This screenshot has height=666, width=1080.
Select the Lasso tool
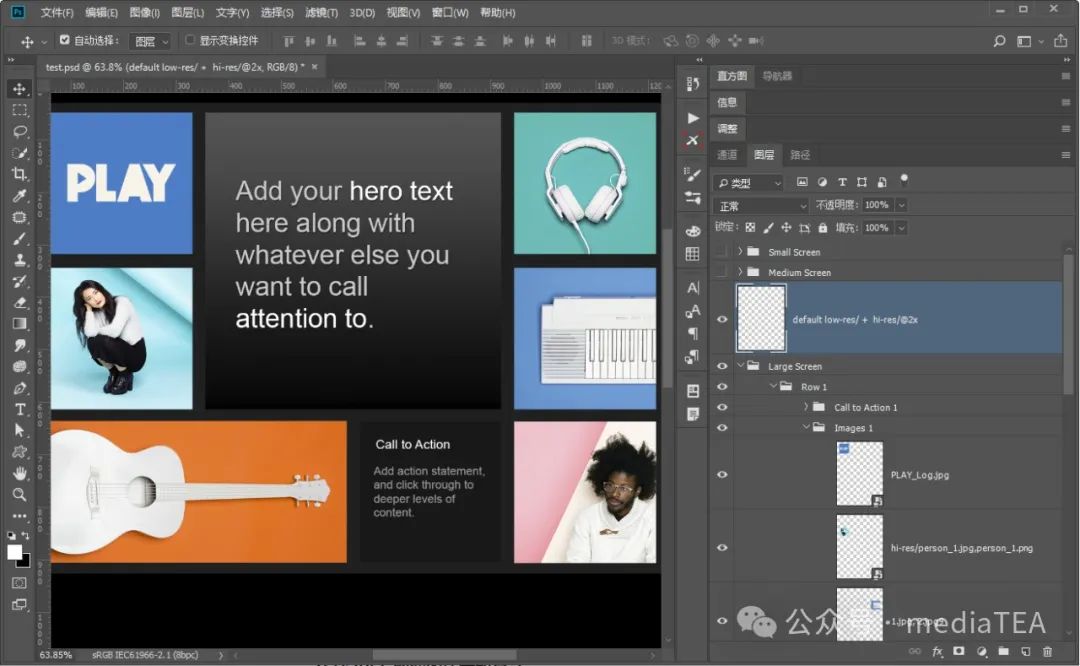pyautogui.click(x=19, y=131)
